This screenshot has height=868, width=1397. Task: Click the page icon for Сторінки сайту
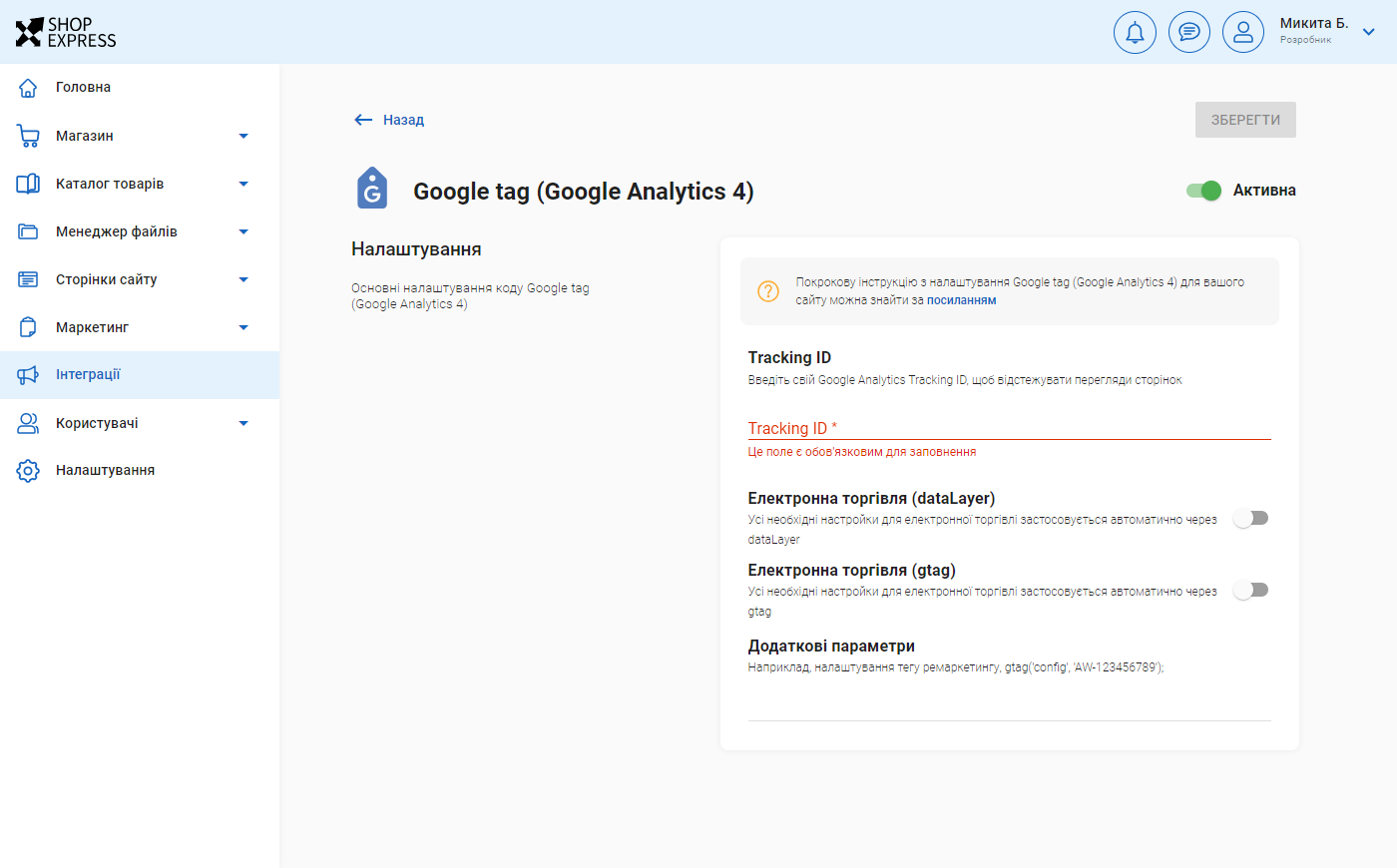(28, 279)
